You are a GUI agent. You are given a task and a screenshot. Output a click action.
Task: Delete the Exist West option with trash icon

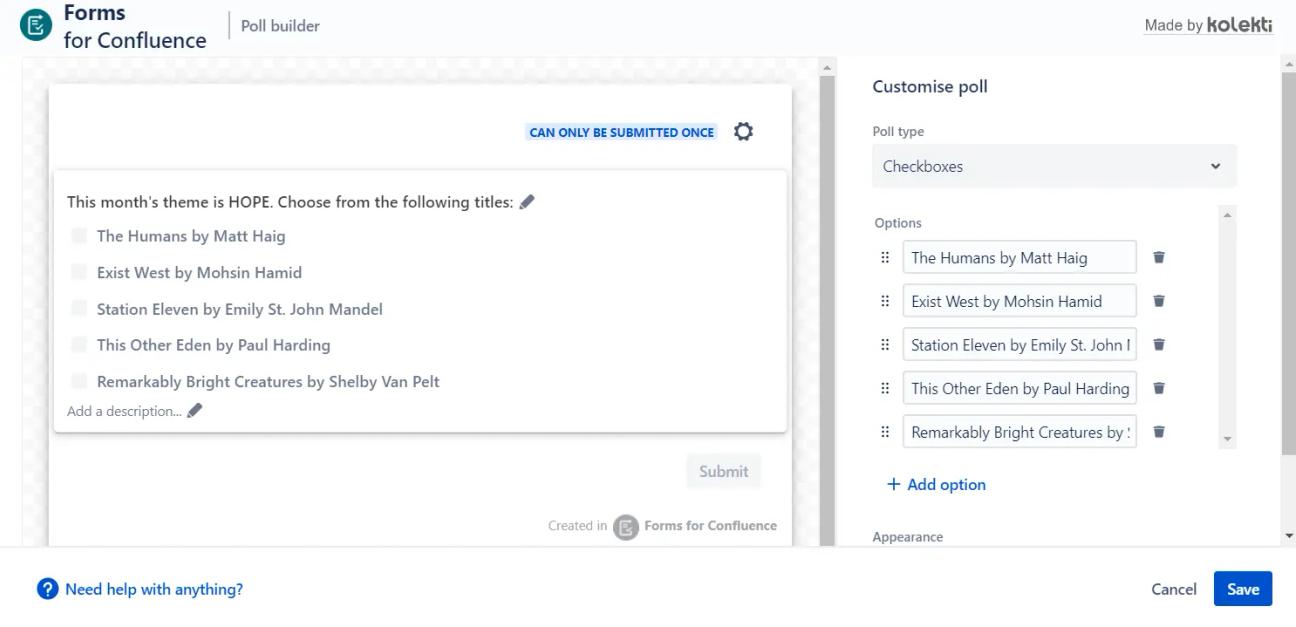(x=1159, y=301)
